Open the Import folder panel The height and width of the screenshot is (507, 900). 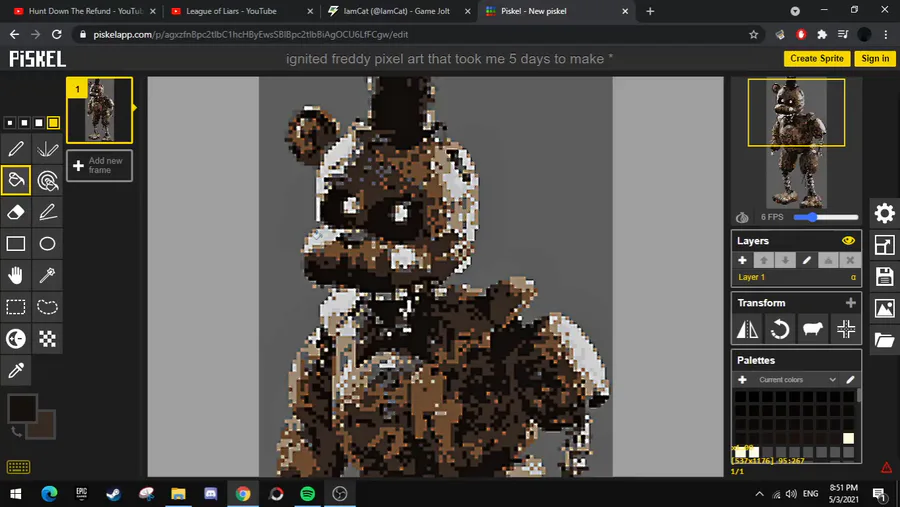(885, 339)
